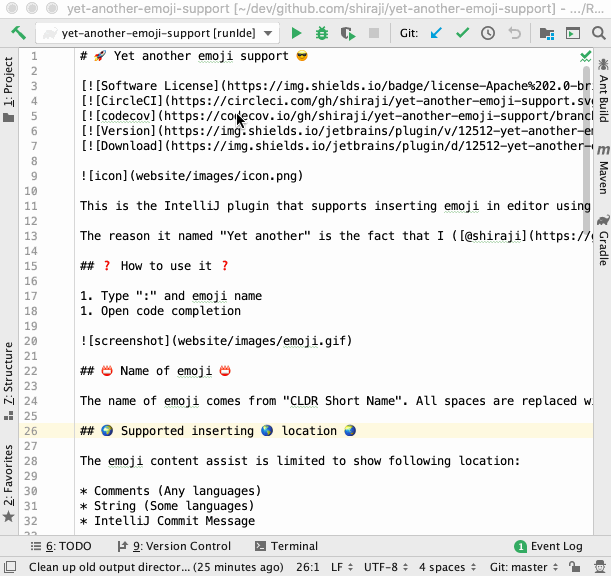Click the editor inspection status checkmark
This screenshot has height=576, width=611.
(585, 57)
